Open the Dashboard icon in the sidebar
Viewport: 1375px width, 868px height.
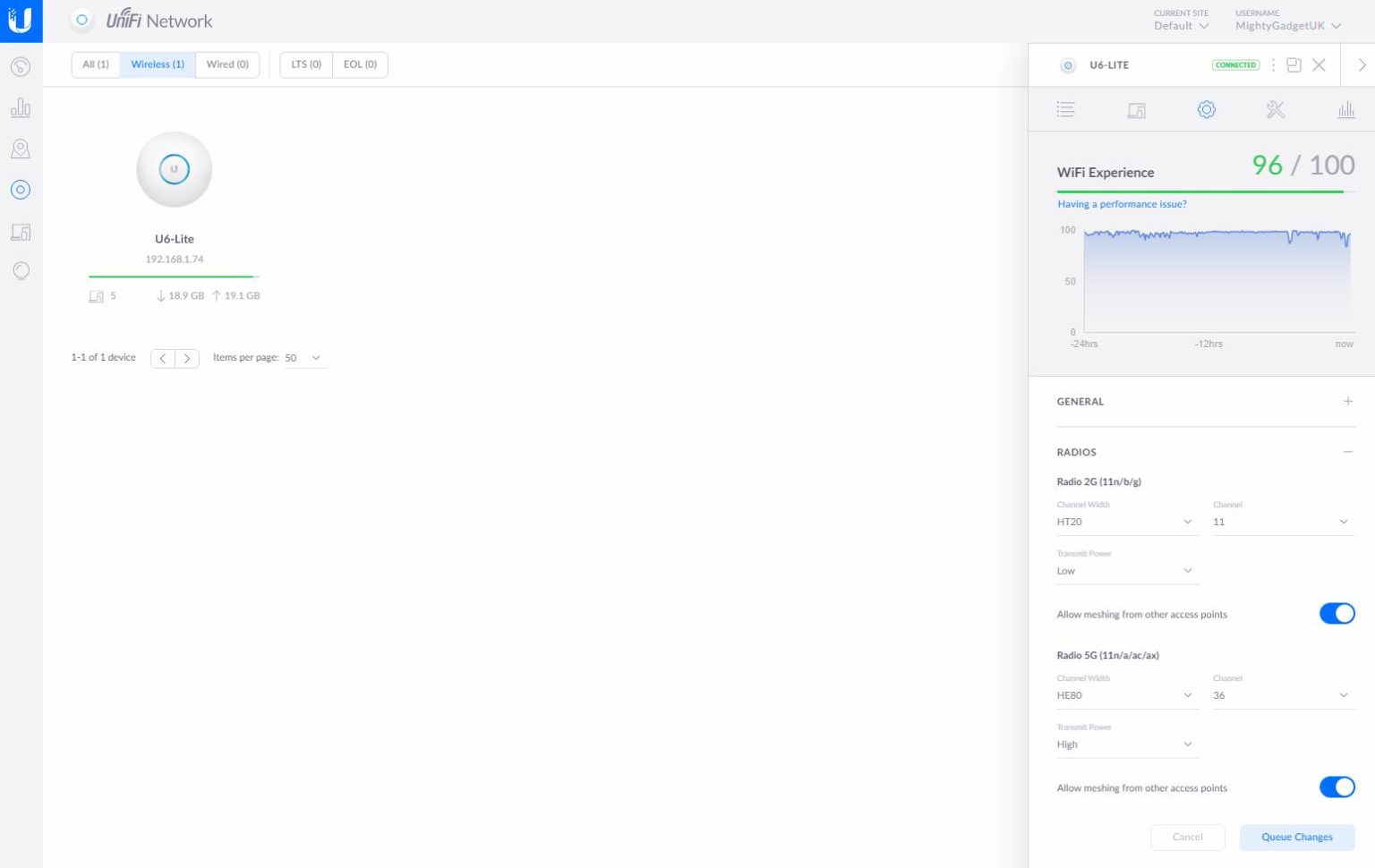[x=21, y=67]
